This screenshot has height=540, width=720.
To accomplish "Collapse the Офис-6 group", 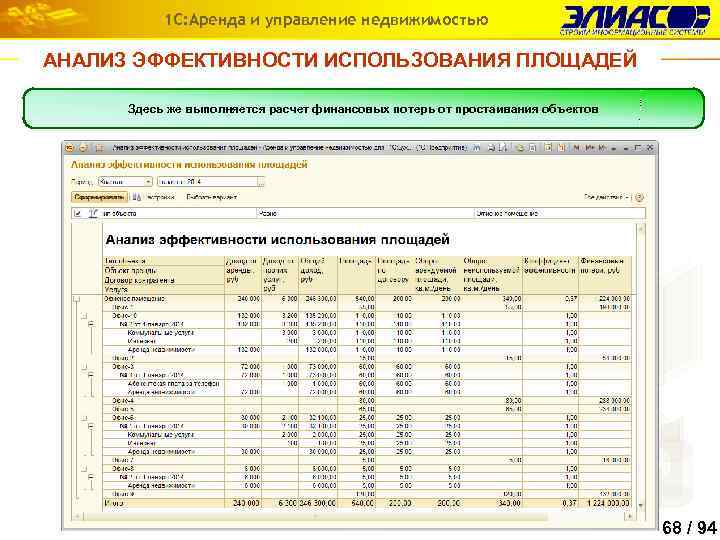I will pos(84,418).
